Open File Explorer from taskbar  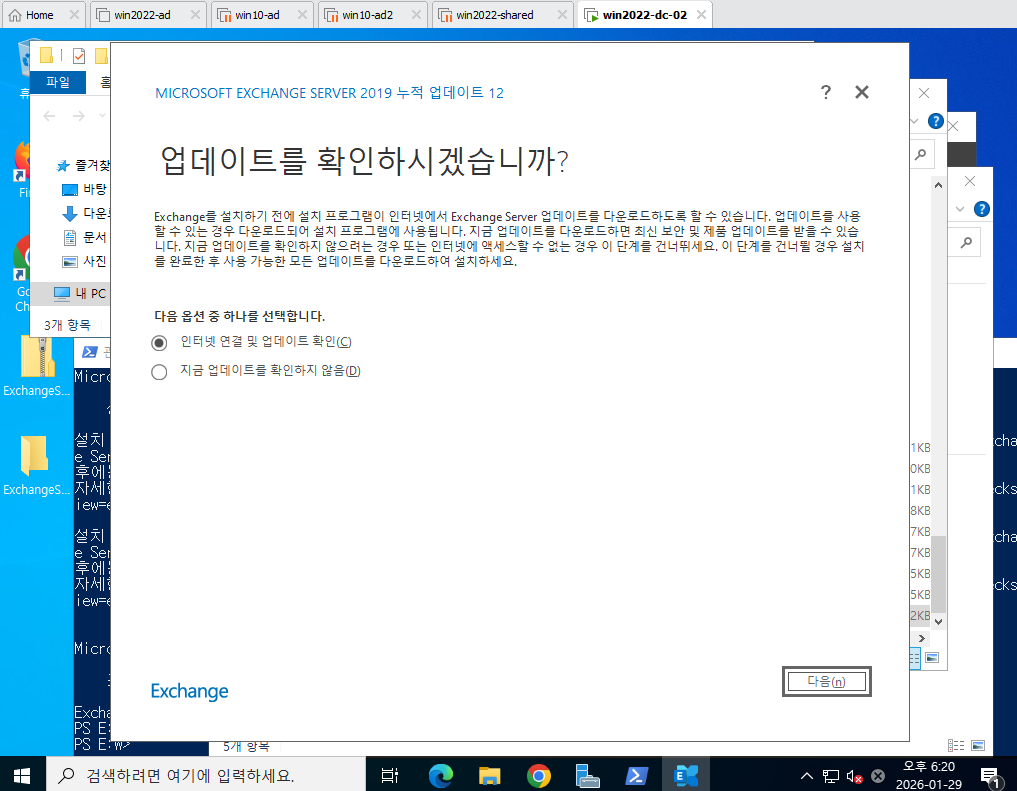490,775
